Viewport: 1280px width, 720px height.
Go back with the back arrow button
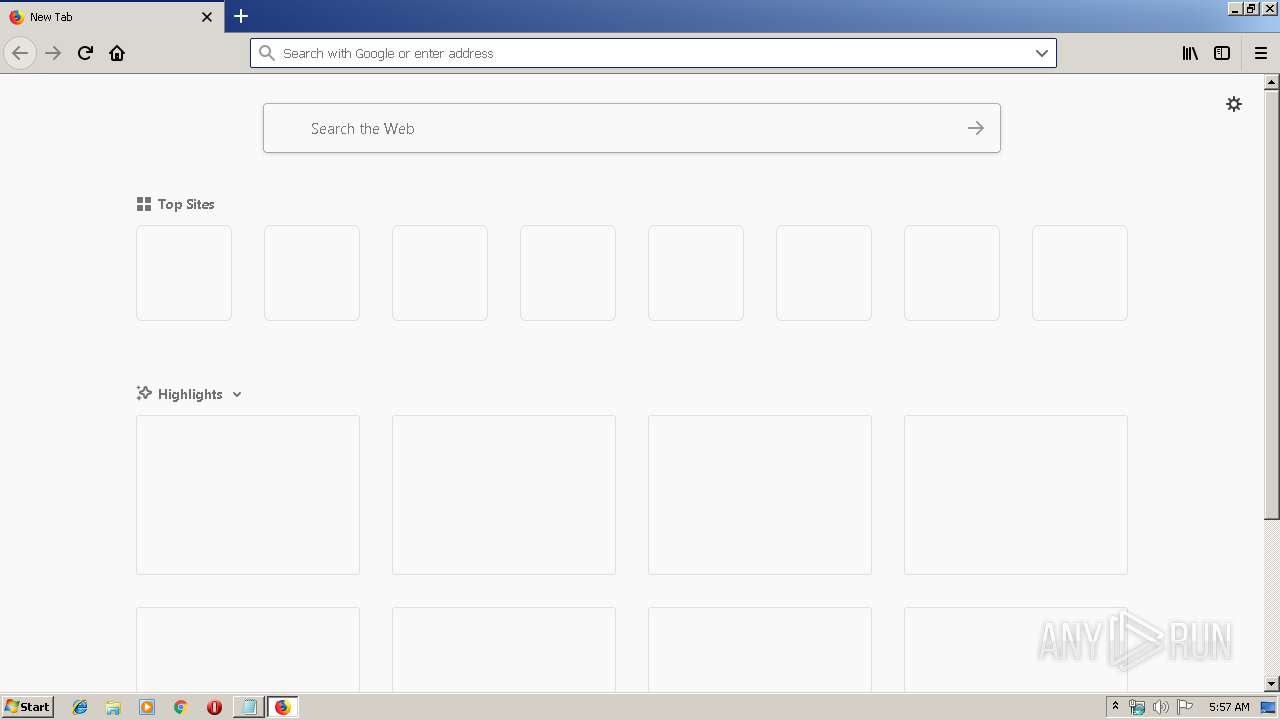tap(20, 53)
